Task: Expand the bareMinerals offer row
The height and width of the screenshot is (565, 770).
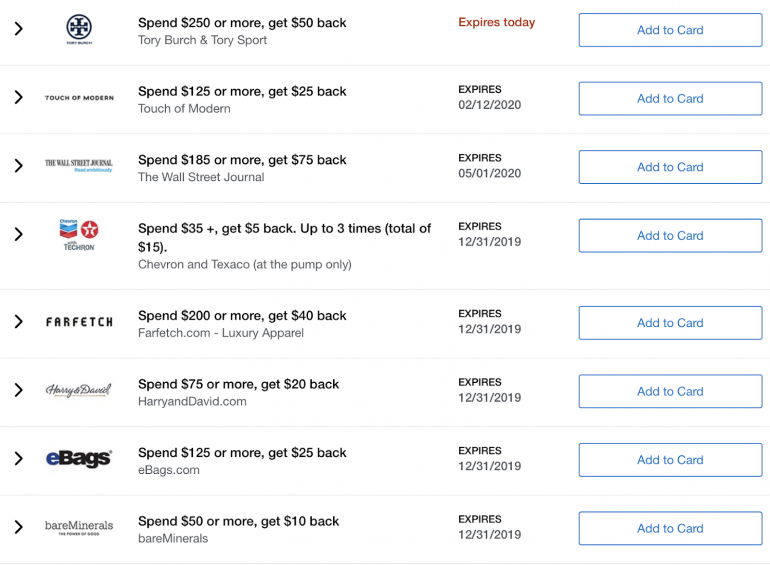Action: pyautogui.click(x=18, y=527)
